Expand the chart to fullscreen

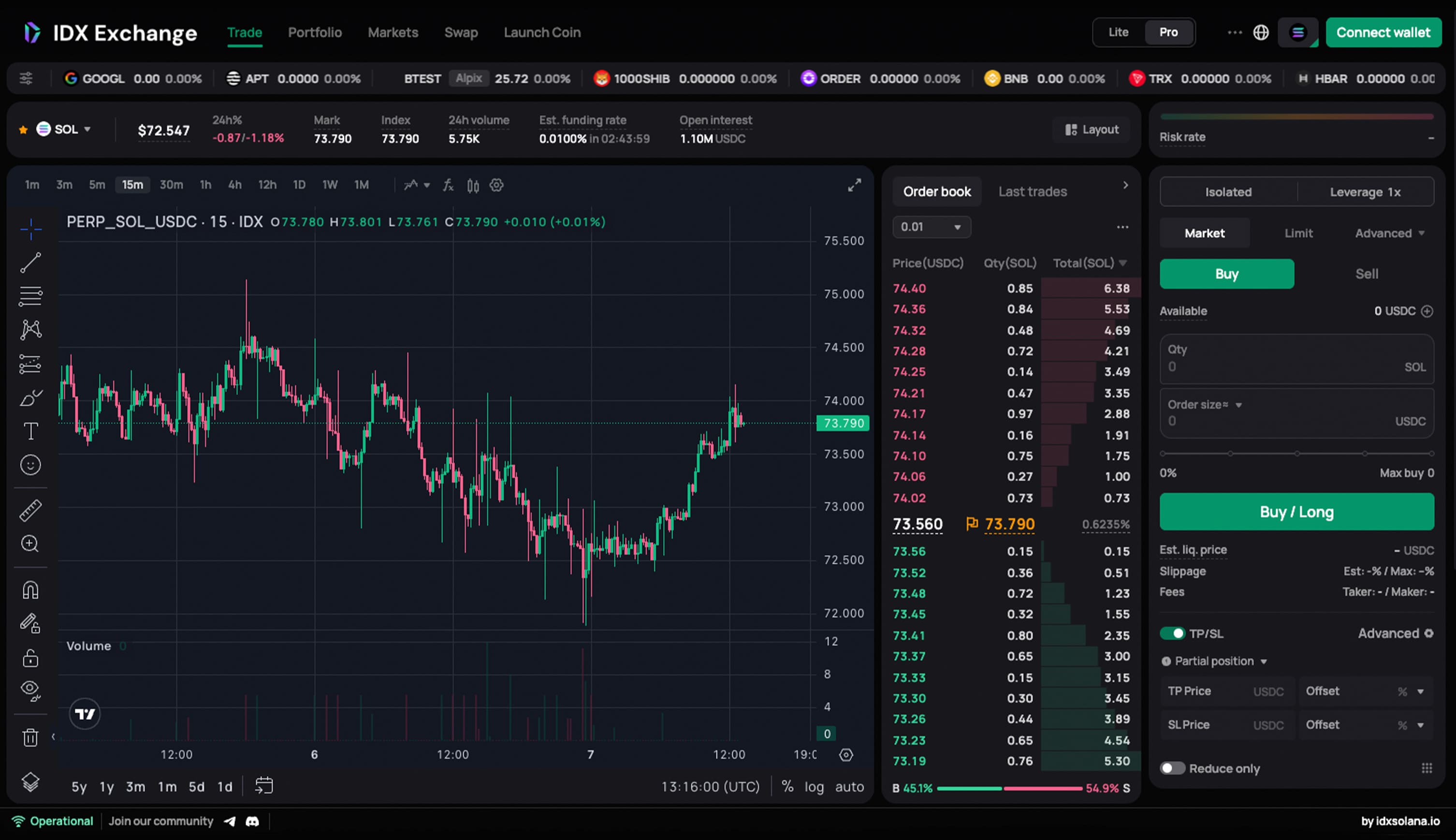point(854,185)
